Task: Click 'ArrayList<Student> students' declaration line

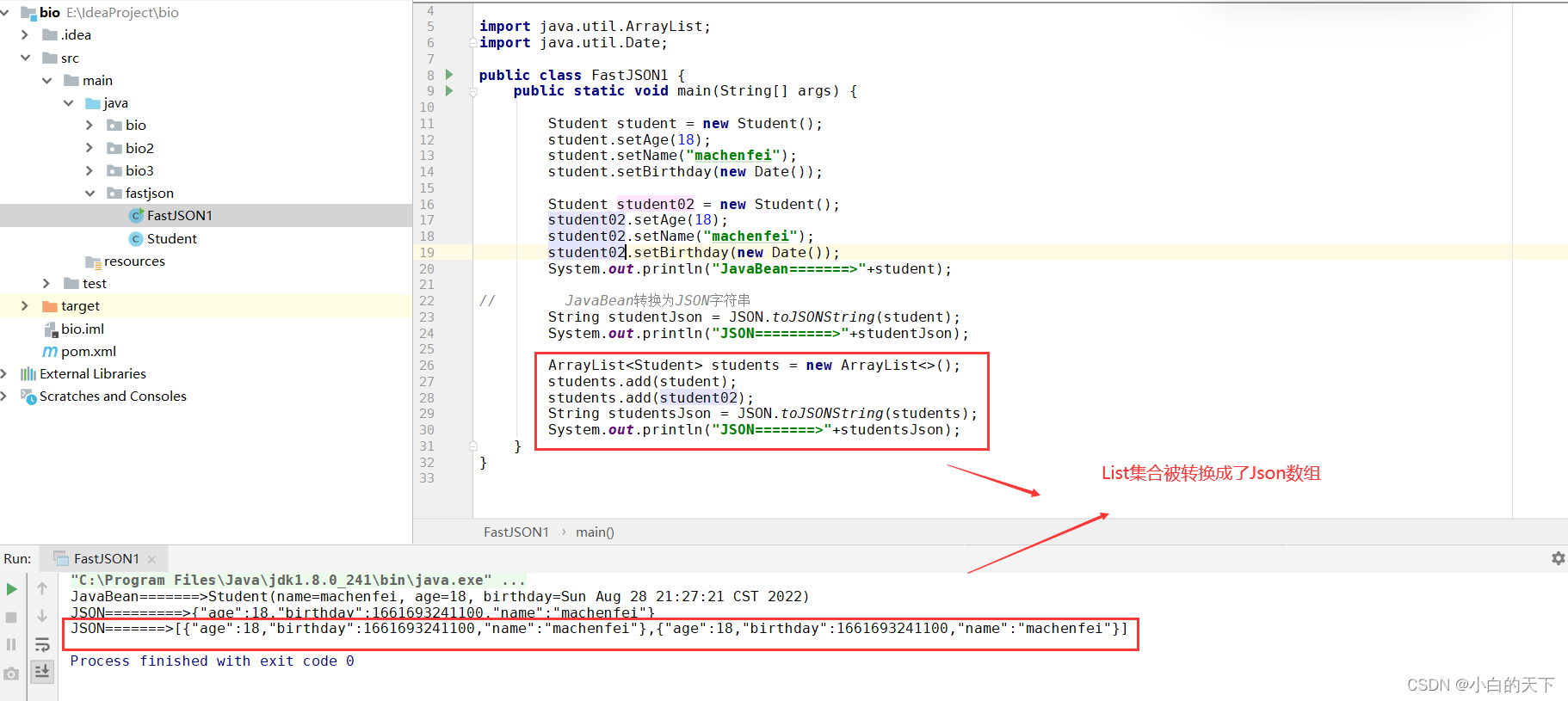Action: click(754, 366)
